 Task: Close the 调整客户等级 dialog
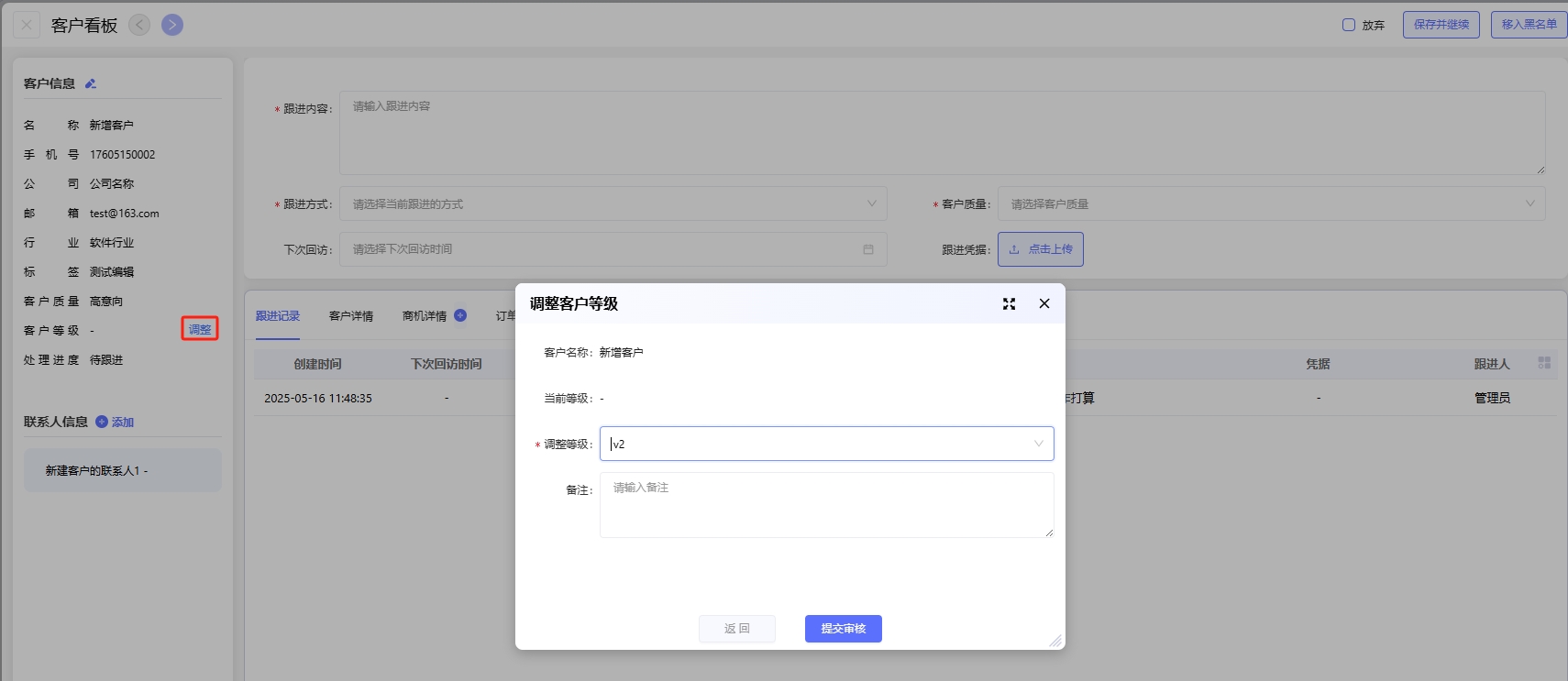1043,303
